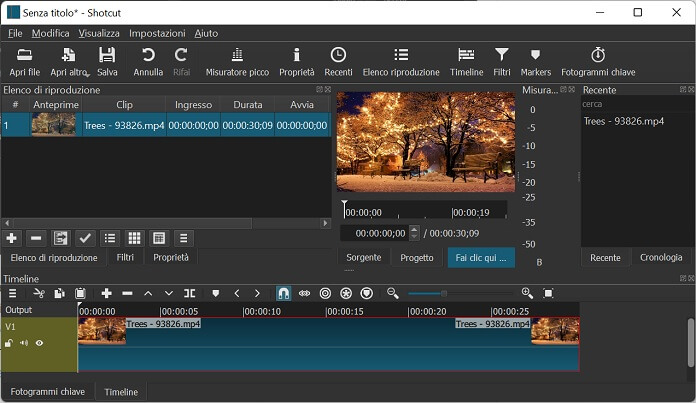
Task: Click the Fai clic qui button
Action: pos(481,257)
